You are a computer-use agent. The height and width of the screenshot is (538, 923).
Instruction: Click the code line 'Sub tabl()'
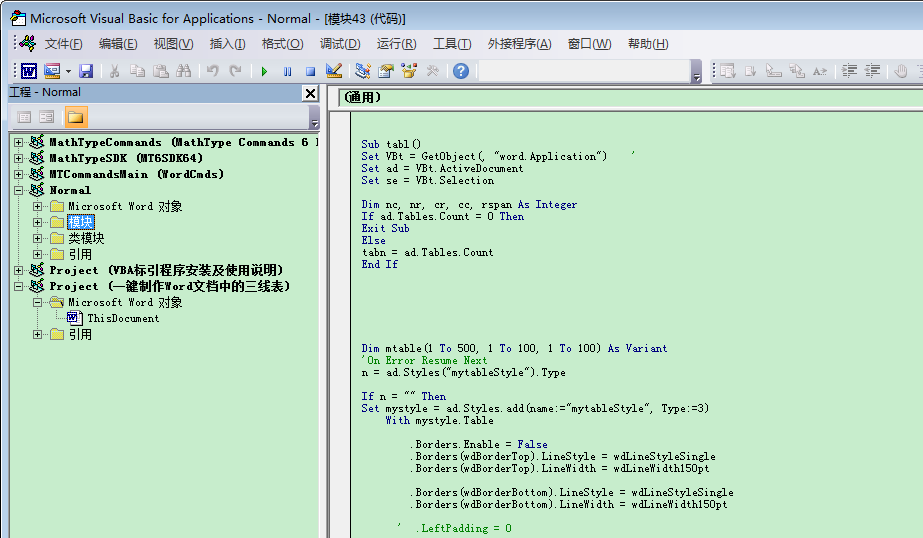coord(391,144)
